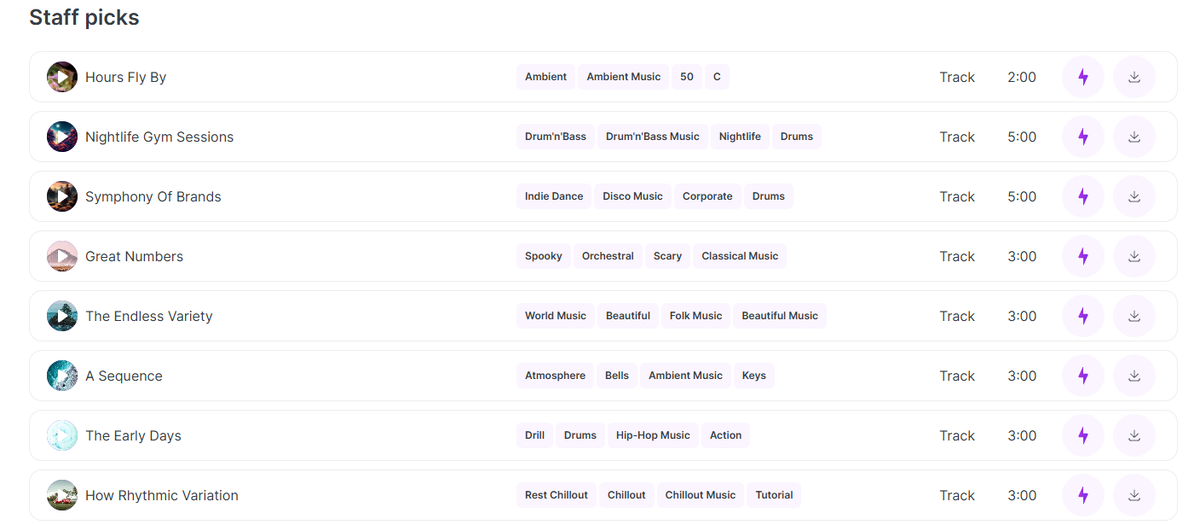This screenshot has height=525, width=1200.
Task: Click lightning bolt icon for Symphony Of Brands
Action: click(1083, 197)
